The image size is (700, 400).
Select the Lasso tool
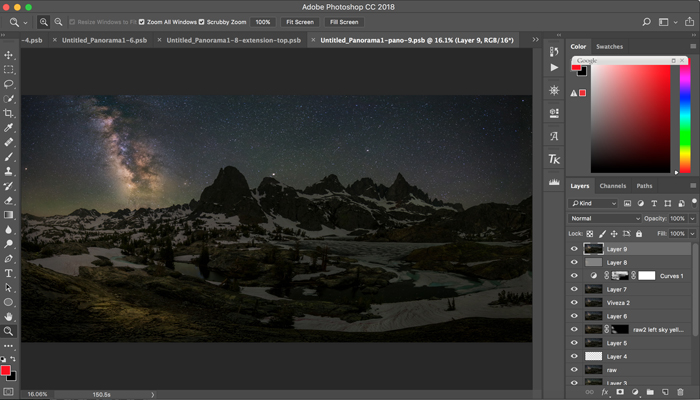point(9,84)
